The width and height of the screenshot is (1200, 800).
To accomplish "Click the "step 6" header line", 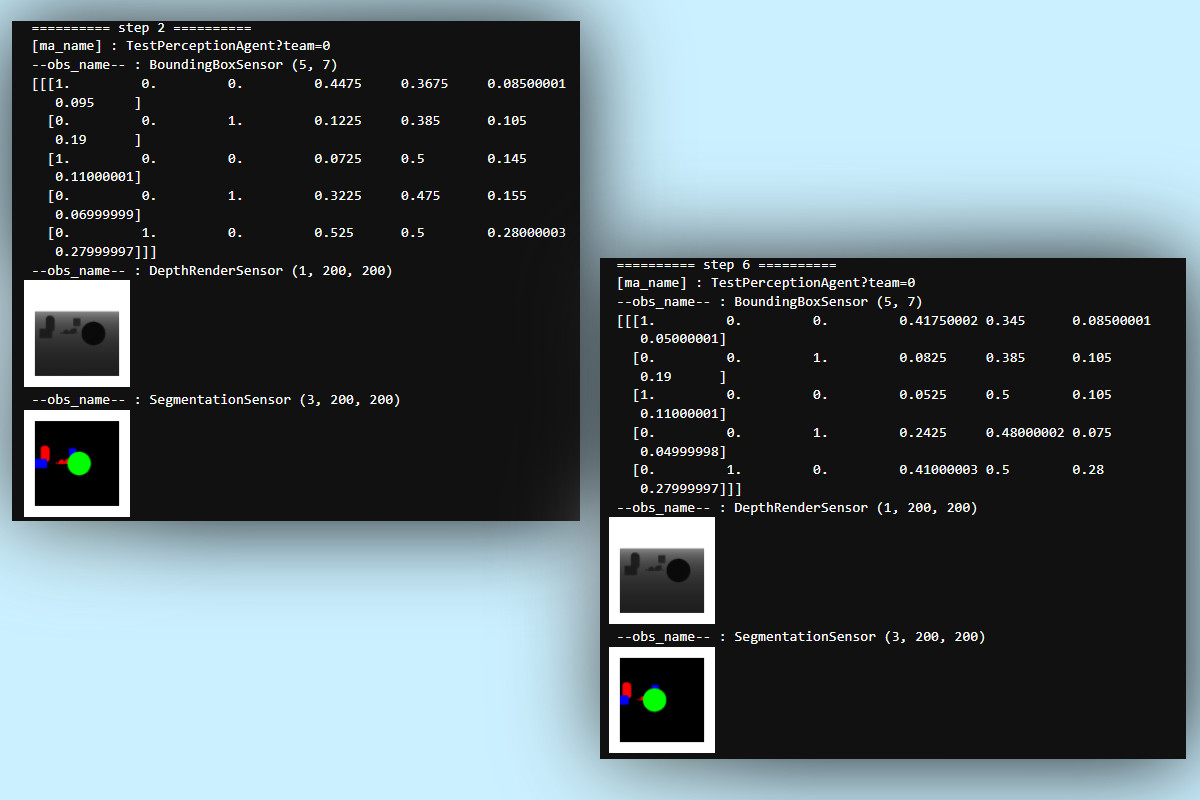I will [x=726, y=265].
